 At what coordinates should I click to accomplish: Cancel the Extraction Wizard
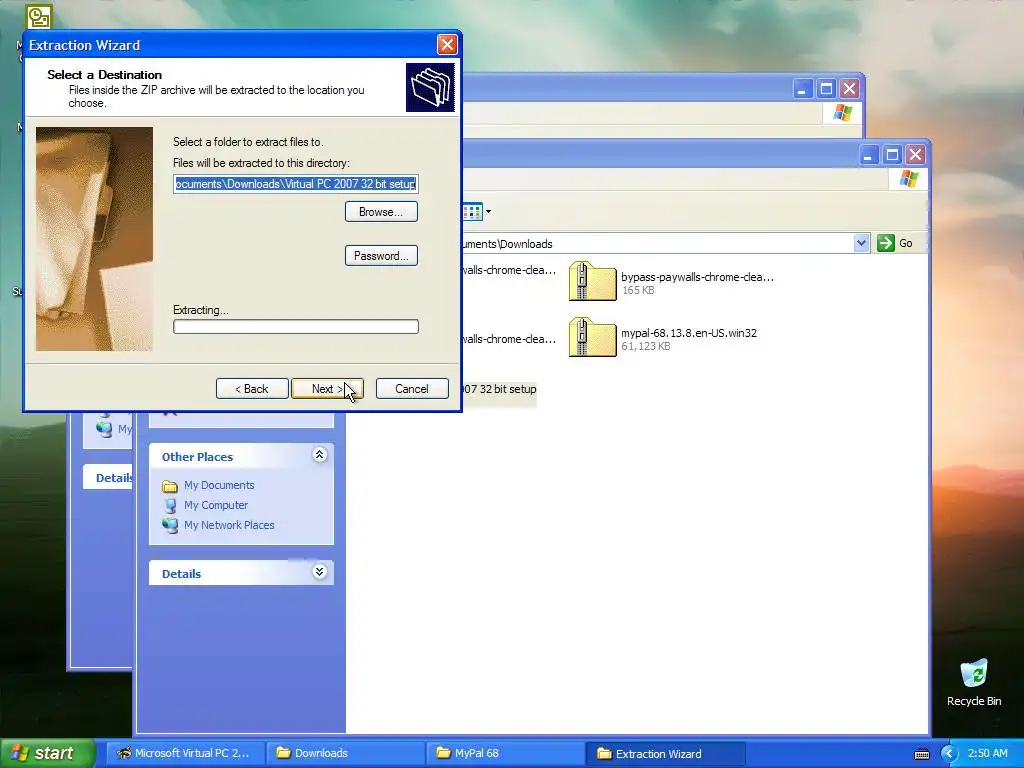pyautogui.click(x=412, y=389)
